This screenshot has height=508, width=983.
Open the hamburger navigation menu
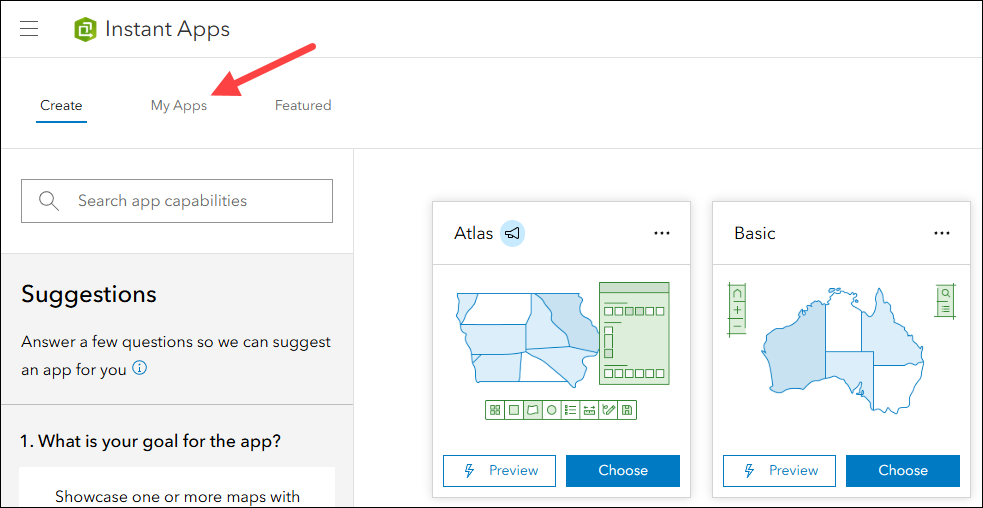coord(29,29)
